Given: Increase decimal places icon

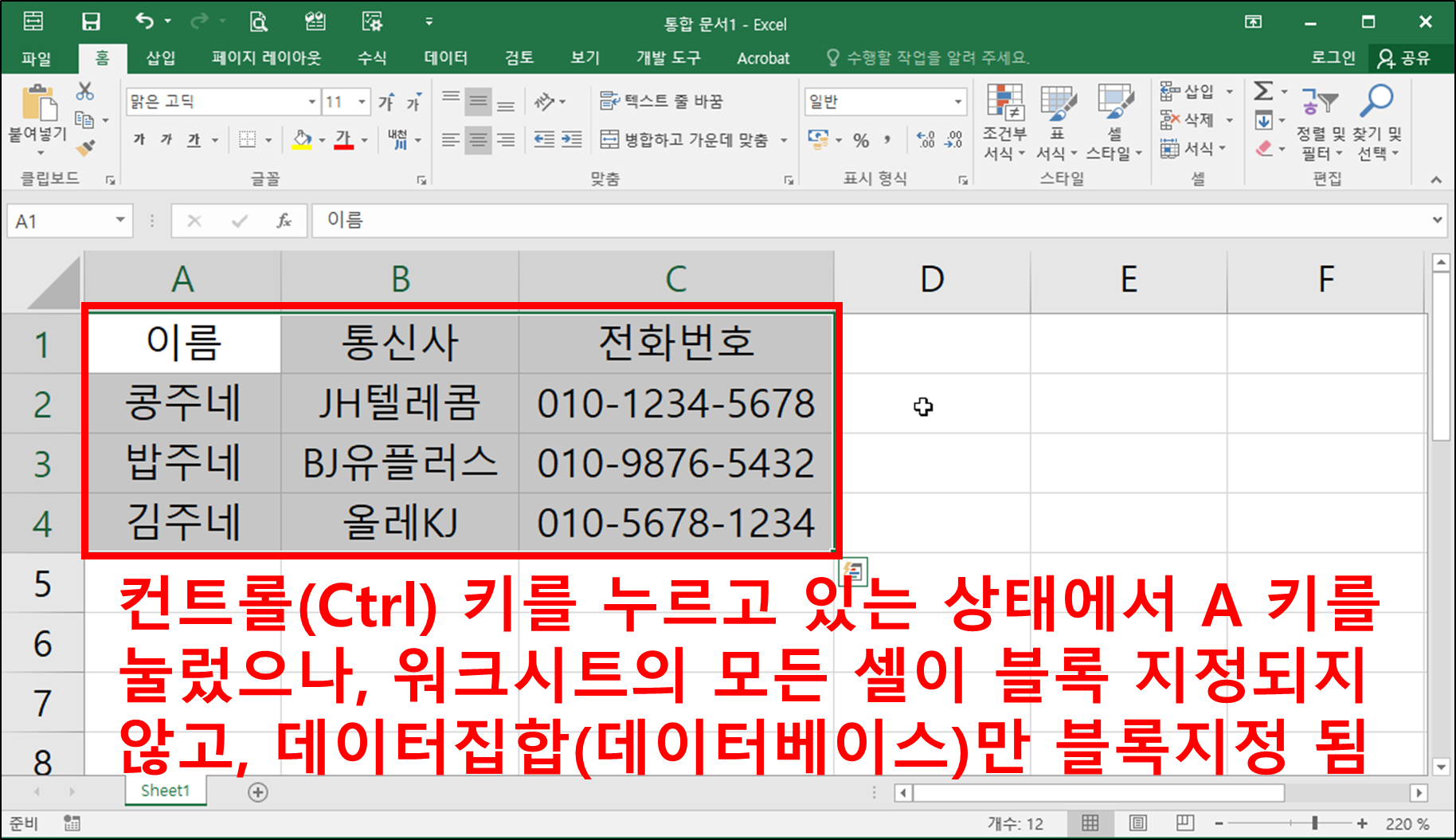Looking at the screenshot, I should click(926, 140).
